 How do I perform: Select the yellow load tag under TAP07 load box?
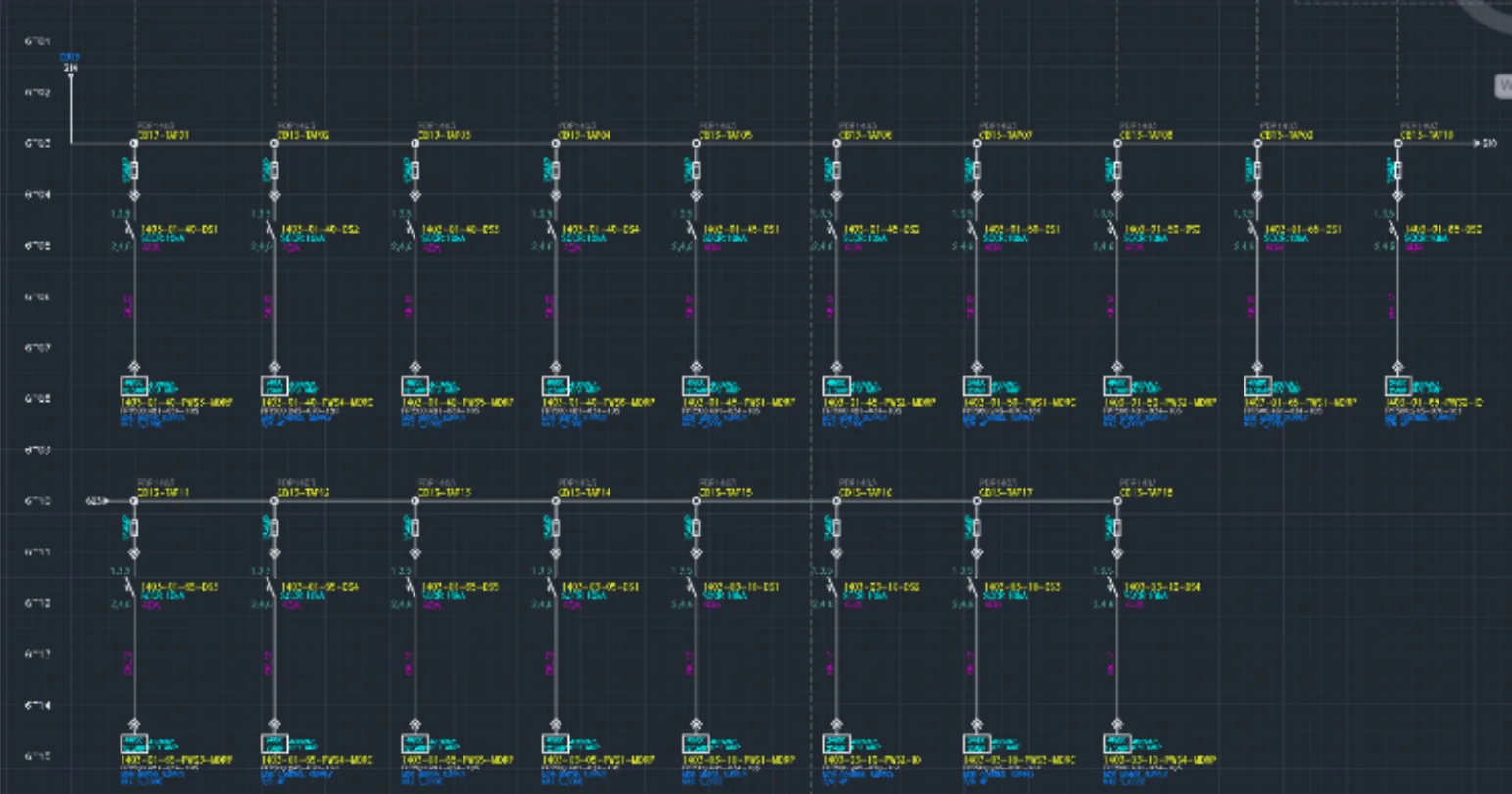(1019, 402)
